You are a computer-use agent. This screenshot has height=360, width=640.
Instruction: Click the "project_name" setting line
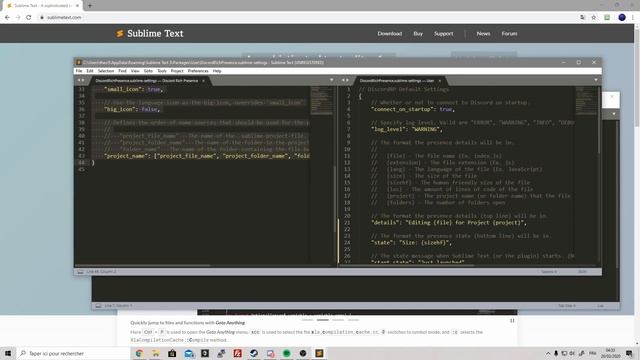pos(206,156)
